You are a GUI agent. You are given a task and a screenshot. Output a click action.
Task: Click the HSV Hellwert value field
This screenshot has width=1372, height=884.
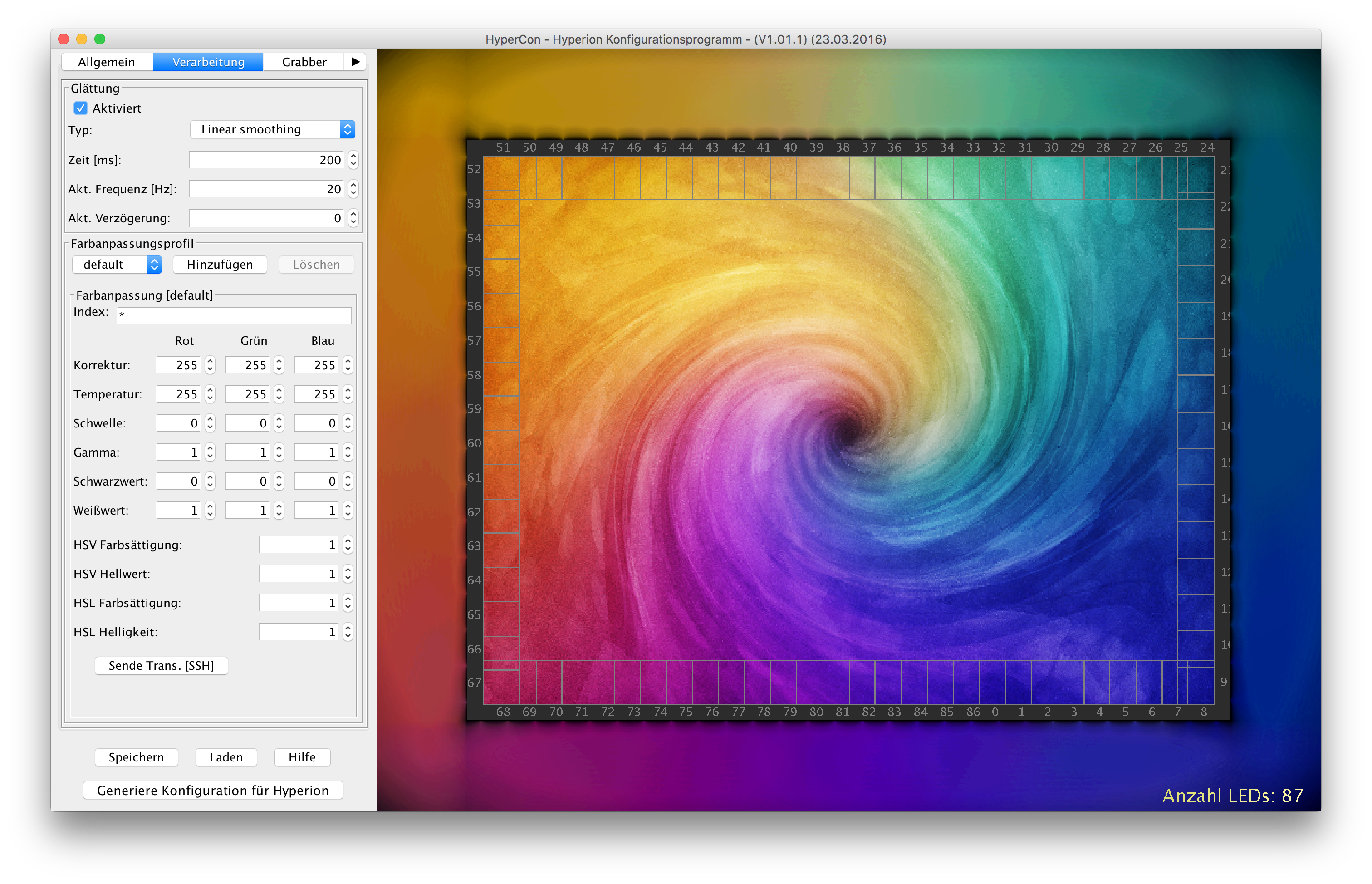tap(299, 574)
